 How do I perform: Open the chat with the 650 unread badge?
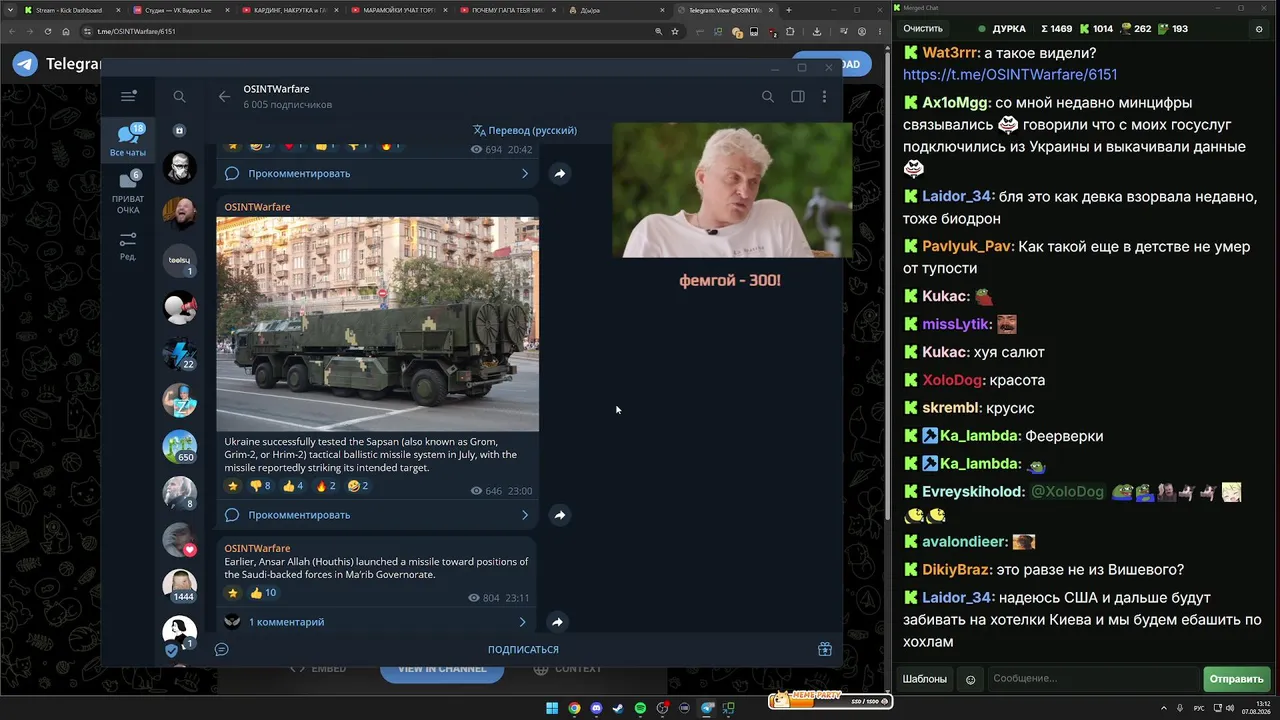pyautogui.click(x=180, y=446)
